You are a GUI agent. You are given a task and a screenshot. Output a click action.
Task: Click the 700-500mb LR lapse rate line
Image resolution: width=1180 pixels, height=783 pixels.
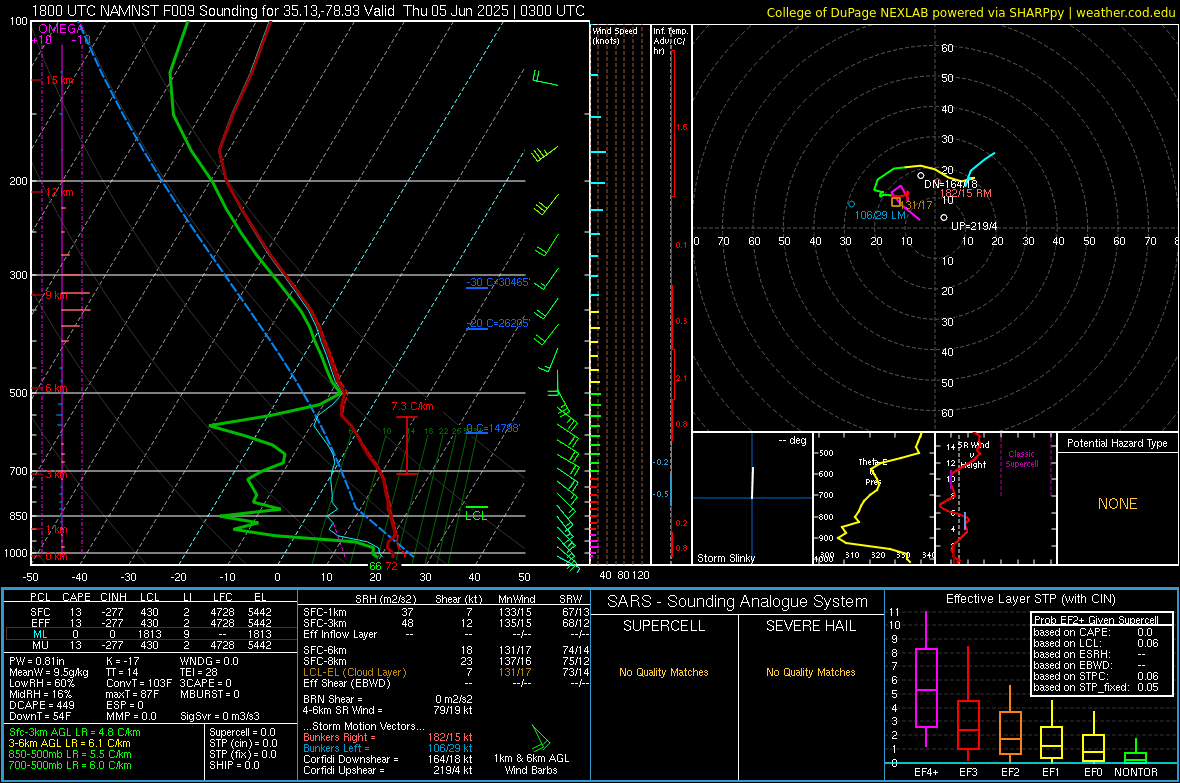tap(70, 765)
